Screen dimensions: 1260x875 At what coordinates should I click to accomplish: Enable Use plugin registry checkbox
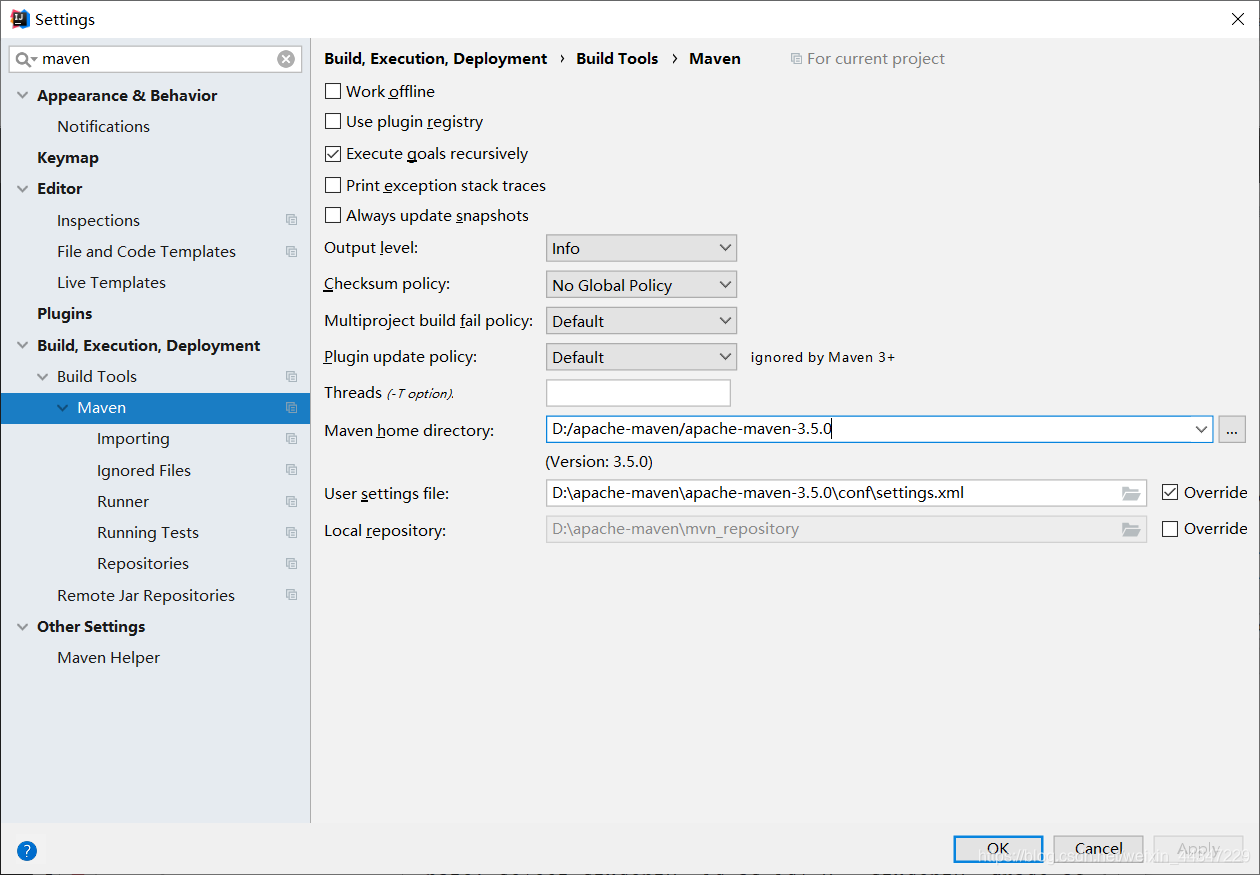(333, 121)
